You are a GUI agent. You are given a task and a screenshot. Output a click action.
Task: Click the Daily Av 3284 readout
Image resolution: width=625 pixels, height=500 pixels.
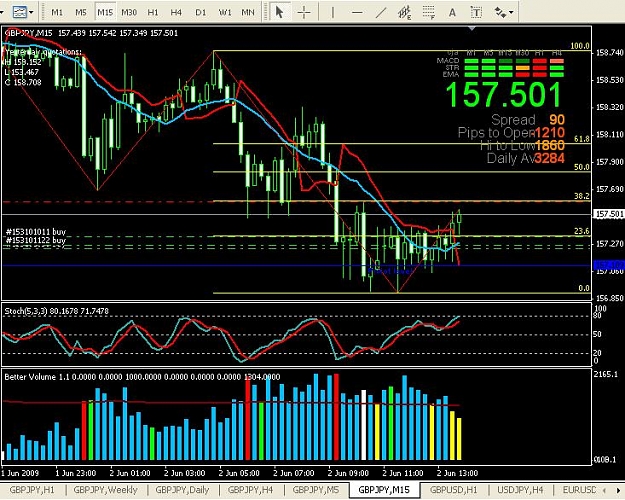click(x=525, y=158)
